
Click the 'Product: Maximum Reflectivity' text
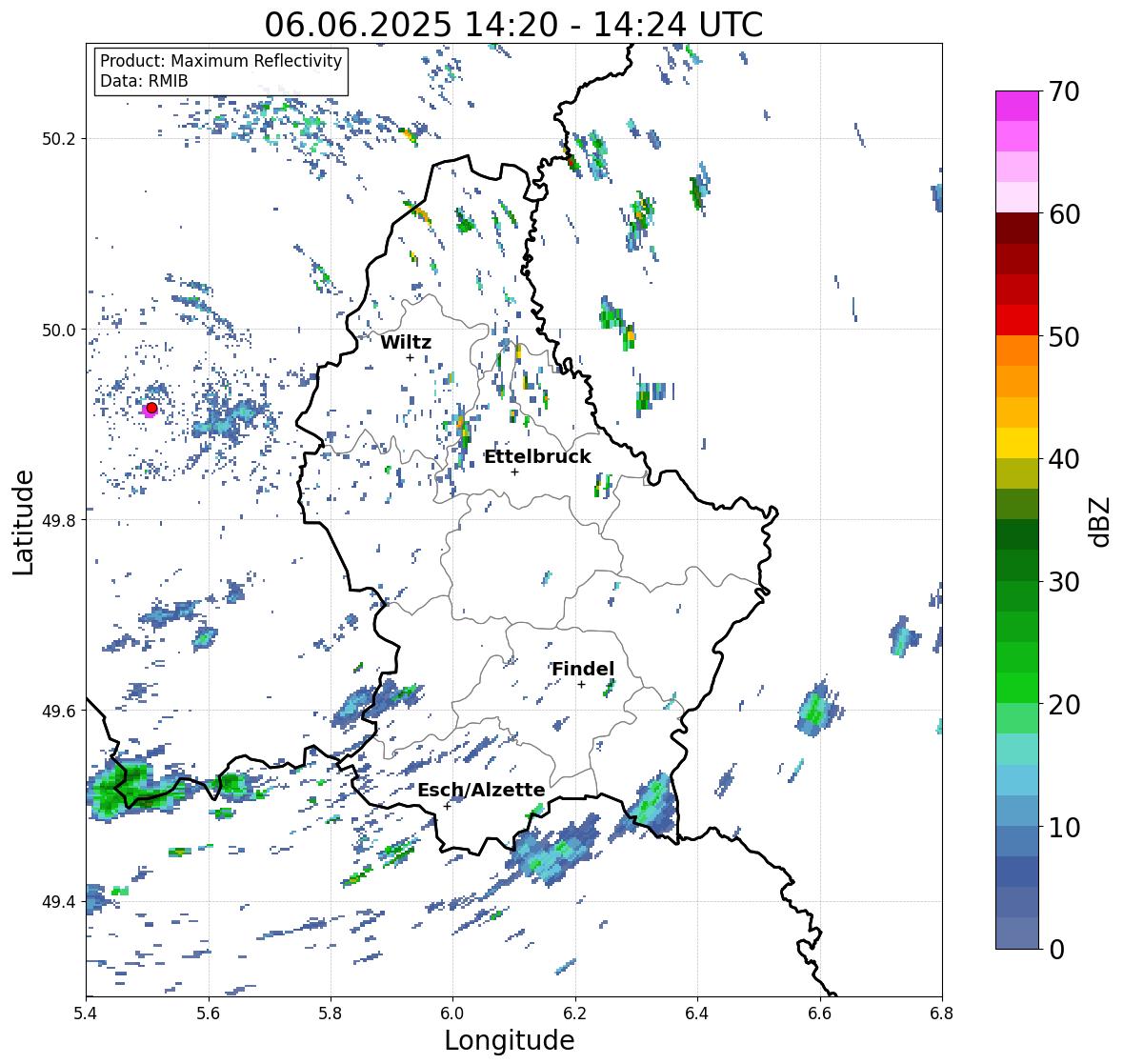click(221, 61)
